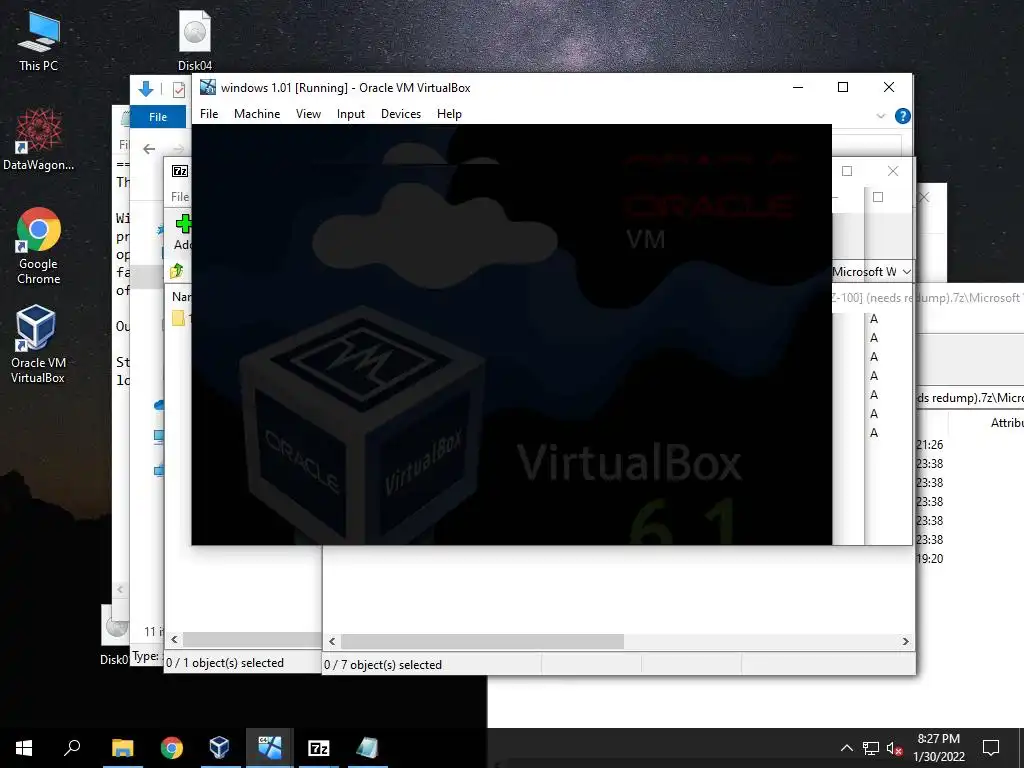Click the 19:20 time entry in rear list
The width and height of the screenshot is (1024, 768).
(929, 558)
